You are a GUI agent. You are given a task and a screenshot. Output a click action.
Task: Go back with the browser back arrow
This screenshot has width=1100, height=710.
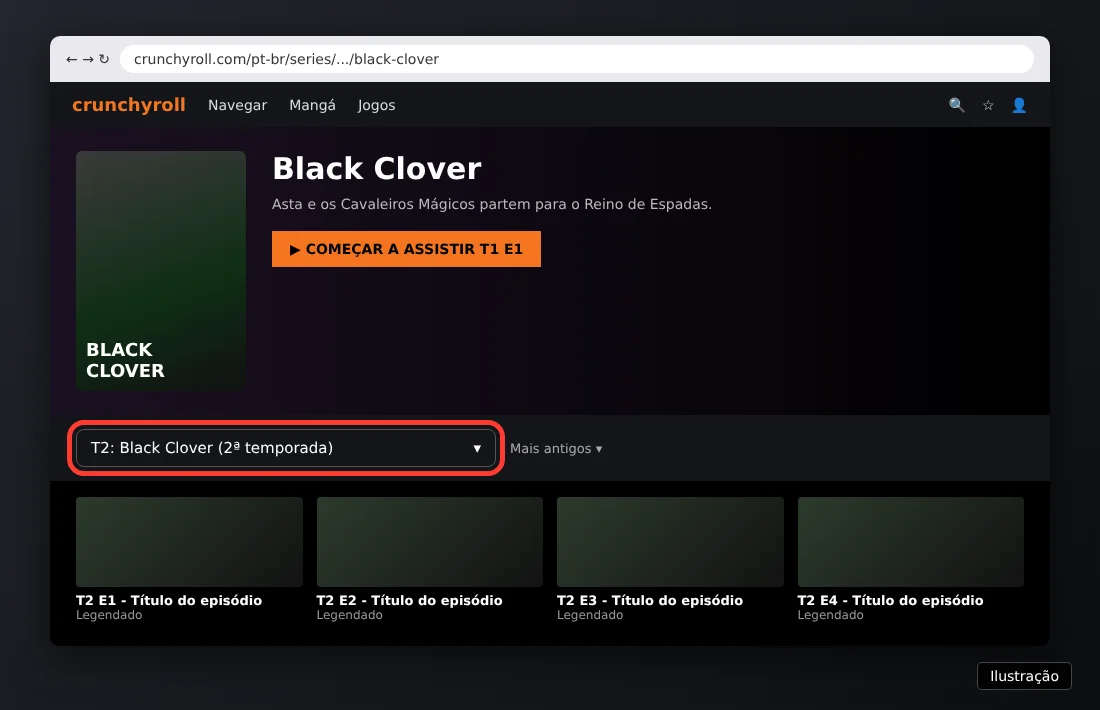coord(71,60)
